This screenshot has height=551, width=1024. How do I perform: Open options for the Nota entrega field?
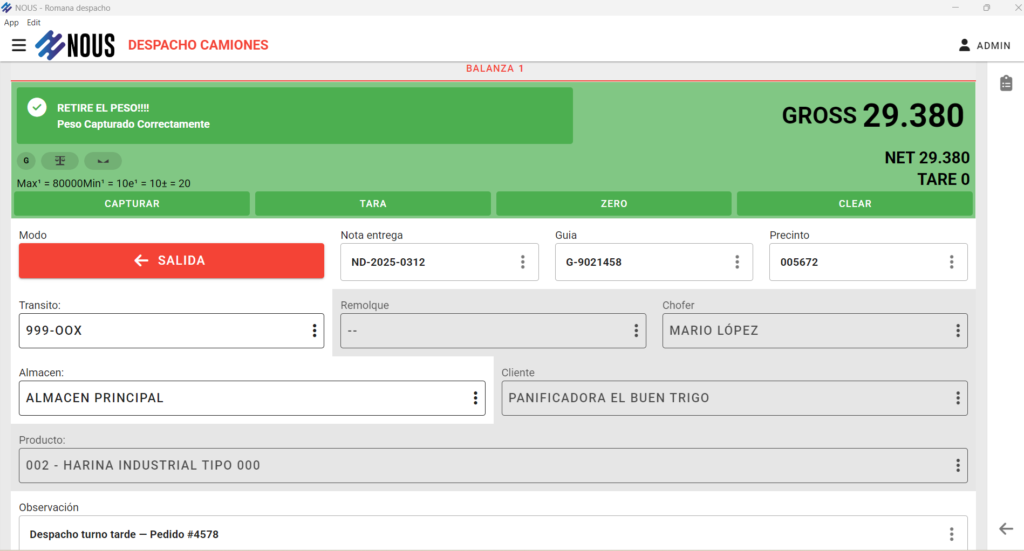coord(522,262)
